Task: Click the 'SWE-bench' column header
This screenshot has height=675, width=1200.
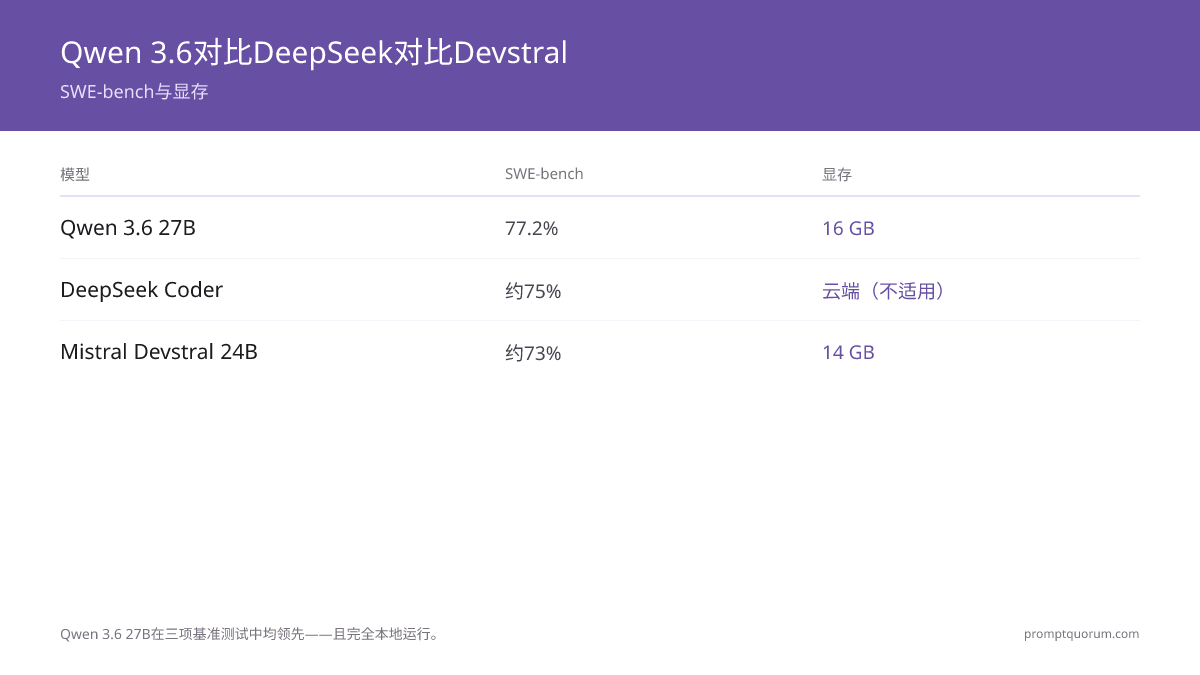Action: point(544,174)
